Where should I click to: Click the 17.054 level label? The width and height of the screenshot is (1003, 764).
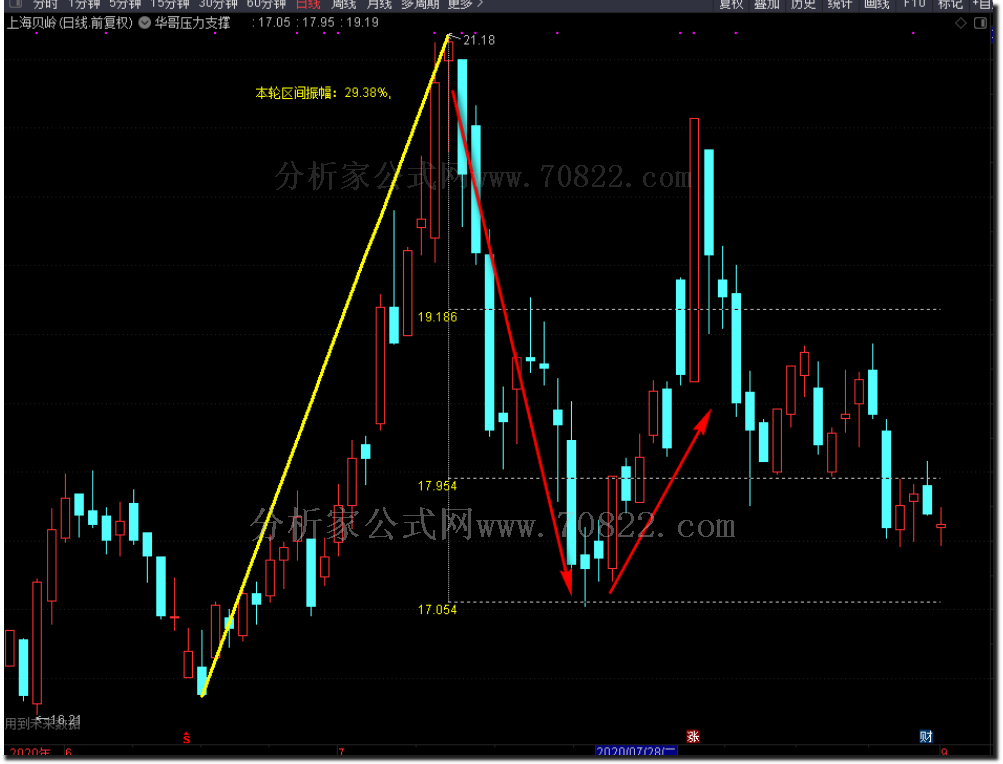tap(438, 610)
